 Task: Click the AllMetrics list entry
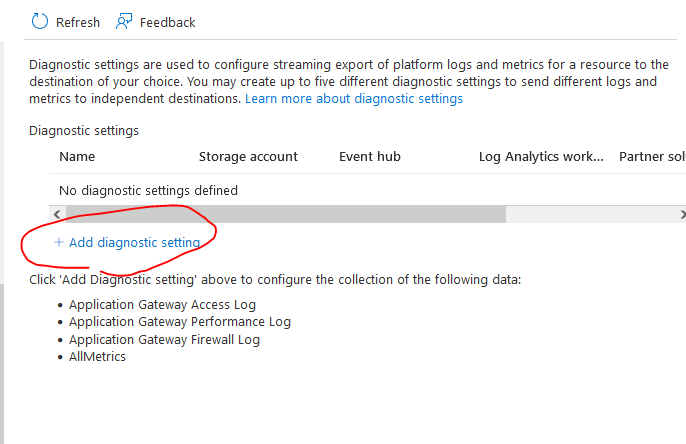[98, 357]
